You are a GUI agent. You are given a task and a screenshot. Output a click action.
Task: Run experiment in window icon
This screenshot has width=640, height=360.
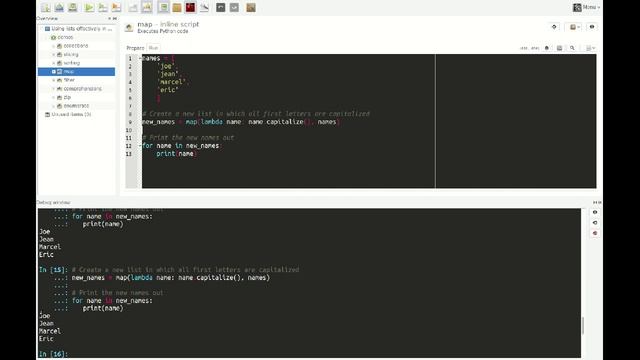point(103,7)
